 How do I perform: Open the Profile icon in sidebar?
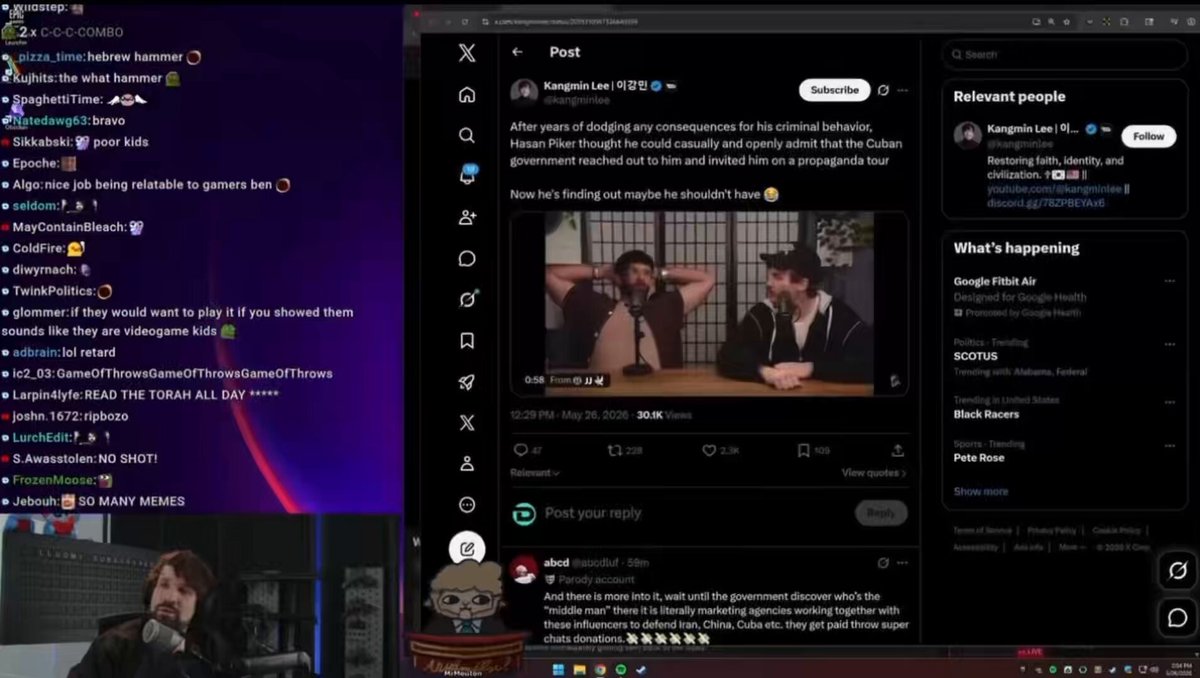coord(467,464)
